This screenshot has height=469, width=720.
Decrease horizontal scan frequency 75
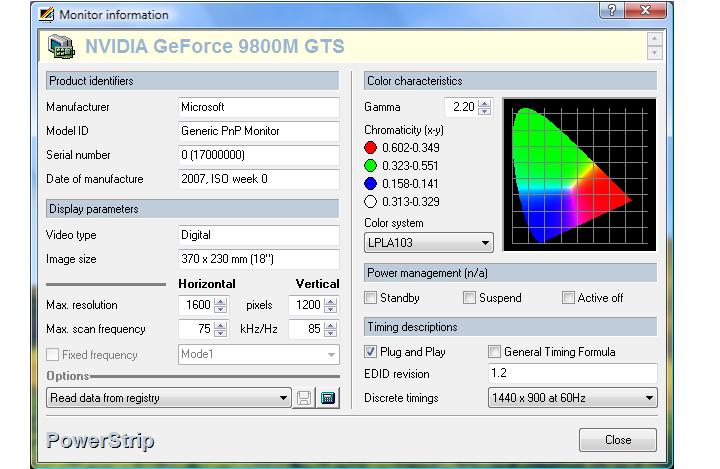coord(220,333)
